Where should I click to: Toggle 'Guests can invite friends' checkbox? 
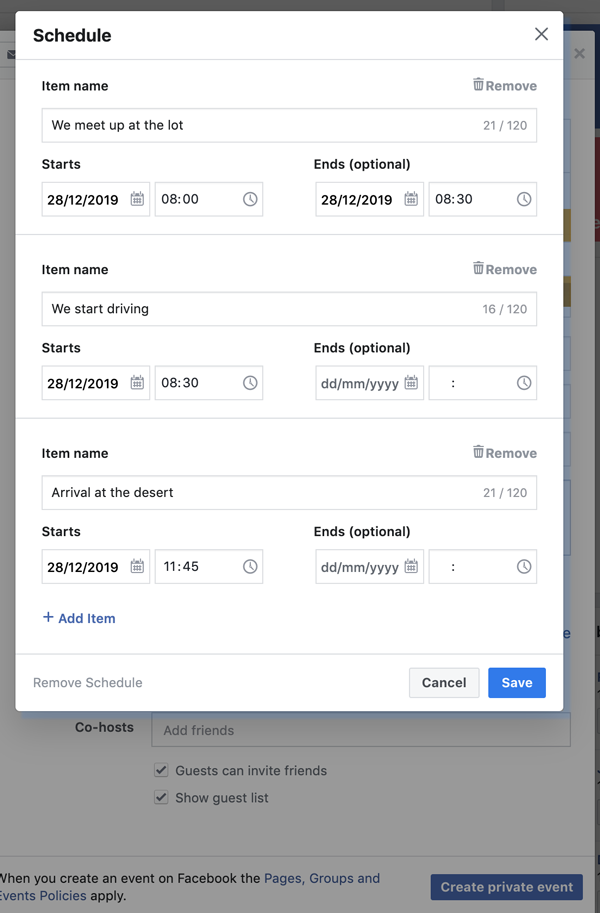click(x=161, y=770)
